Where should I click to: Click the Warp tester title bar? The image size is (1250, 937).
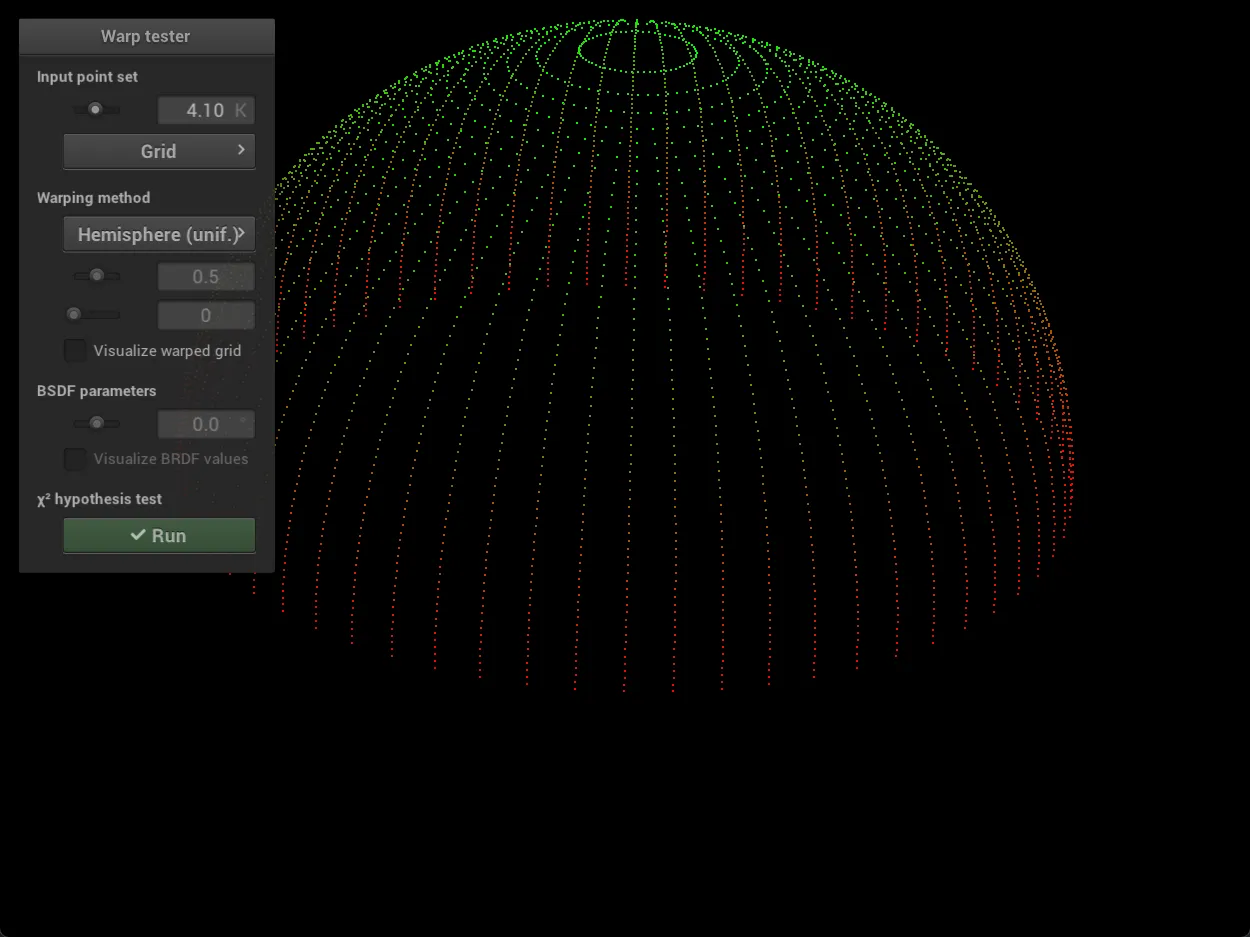point(146,36)
